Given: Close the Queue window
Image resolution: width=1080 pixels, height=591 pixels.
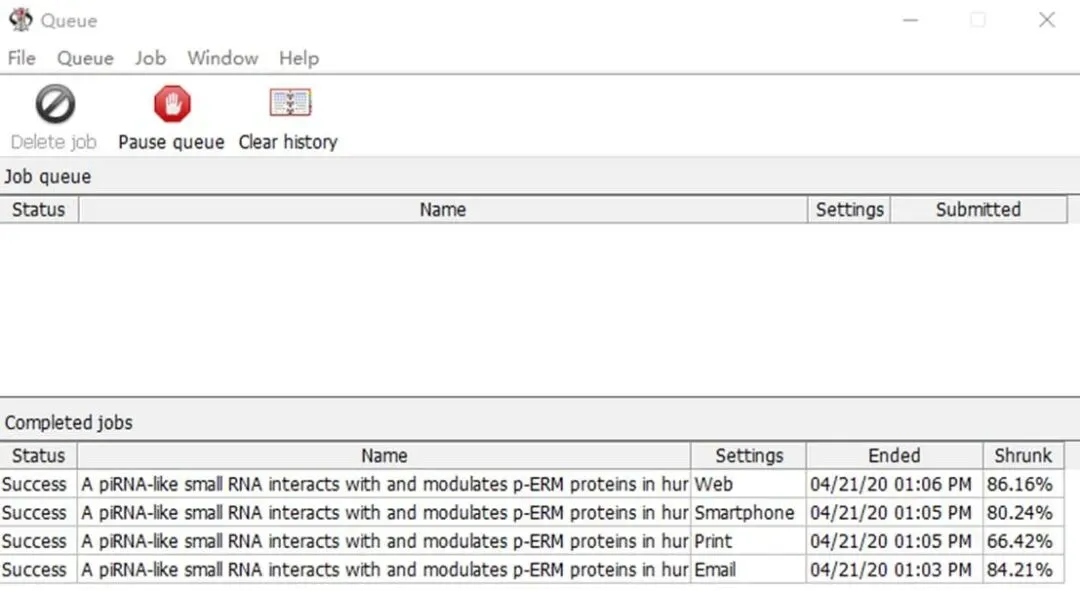Looking at the screenshot, I should coord(1046,20).
